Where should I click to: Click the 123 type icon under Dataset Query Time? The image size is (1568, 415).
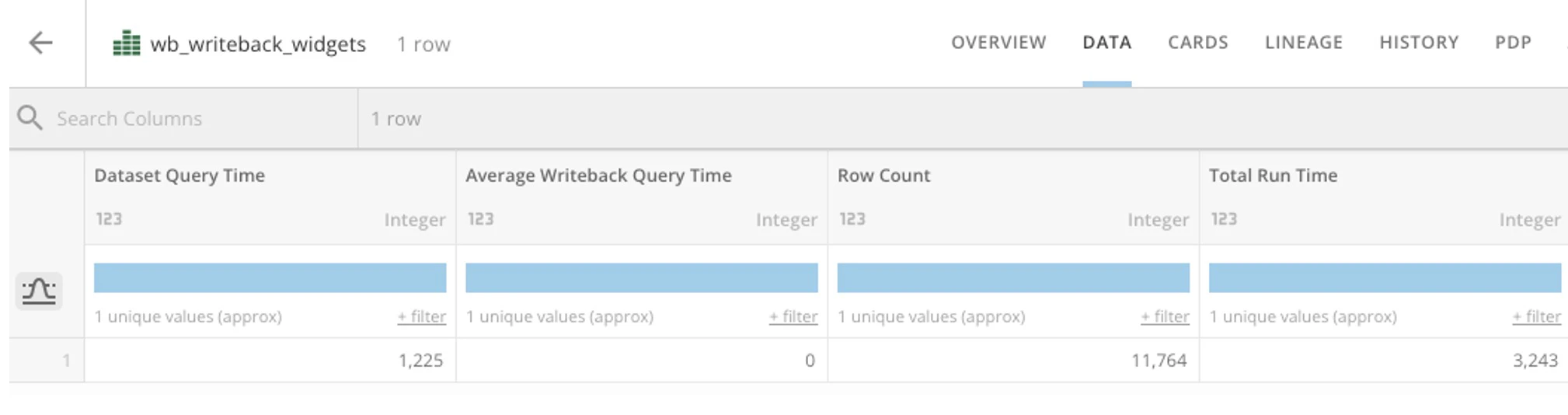pyautogui.click(x=109, y=219)
